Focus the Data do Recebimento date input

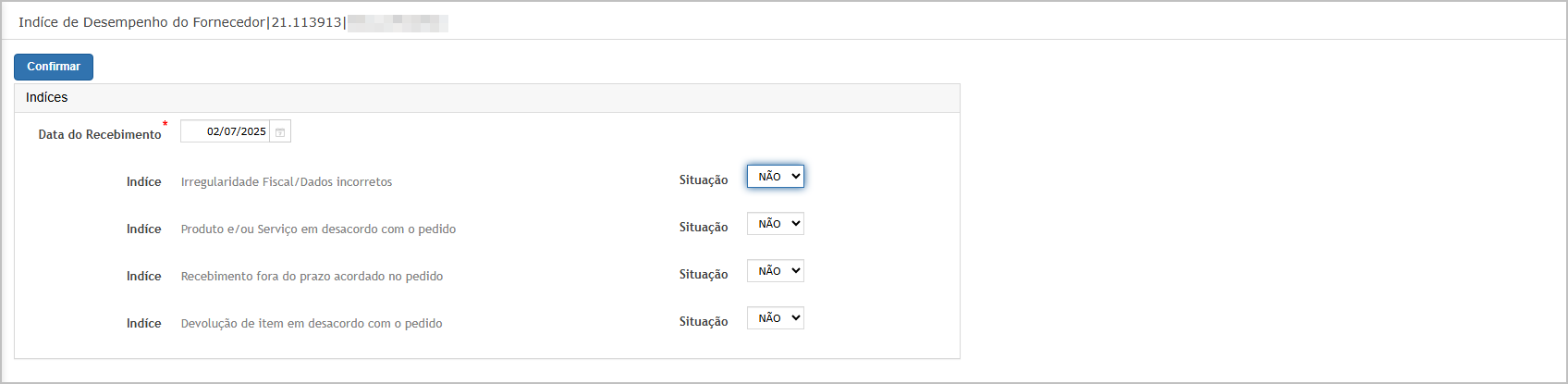tap(226, 131)
